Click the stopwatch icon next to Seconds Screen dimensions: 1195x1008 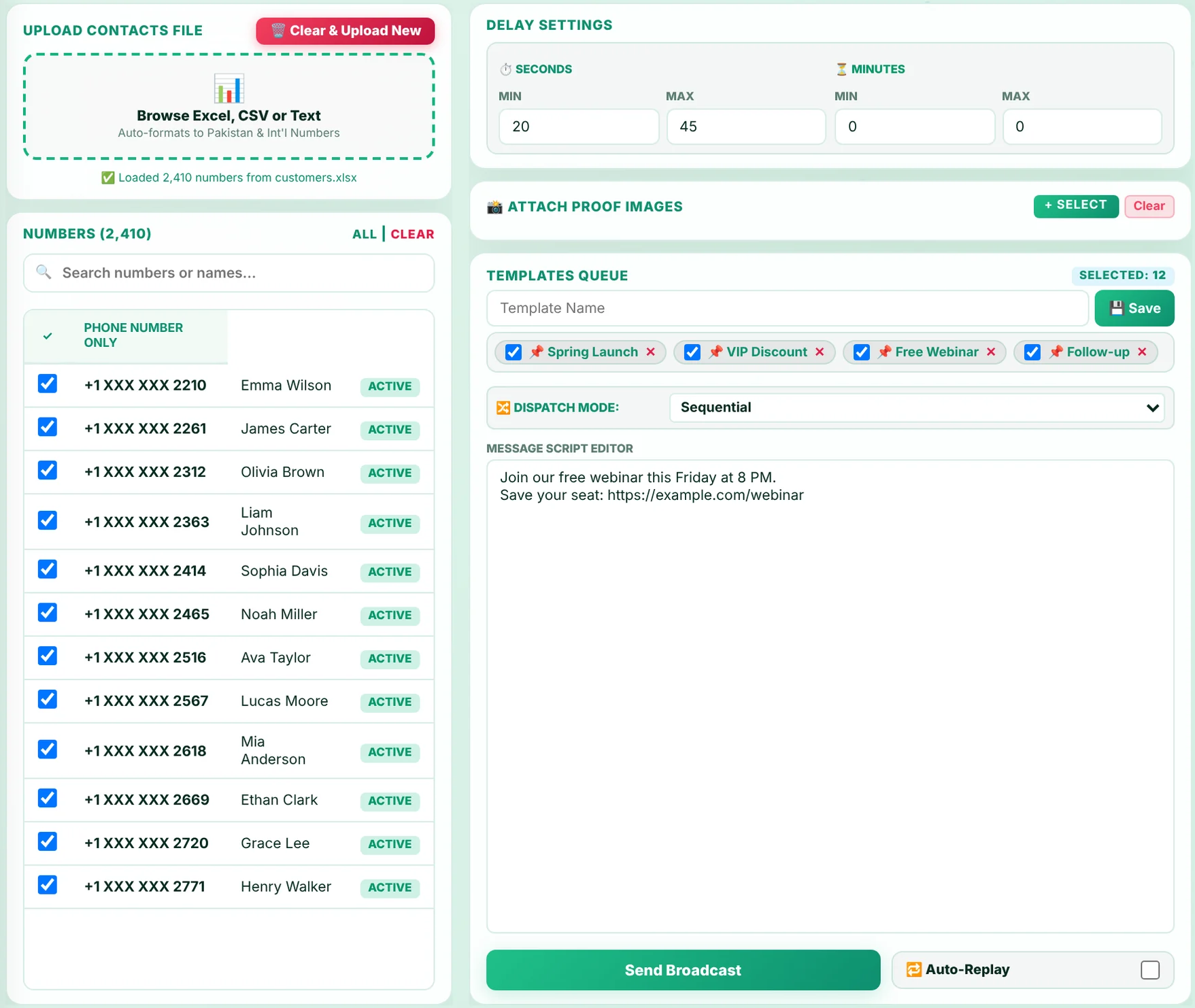pos(505,69)
